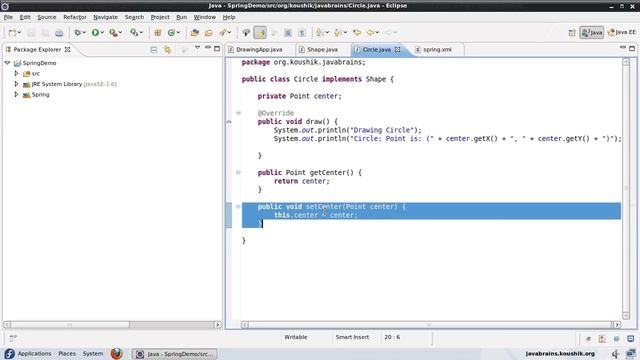Collapse All in Package Explorer
The width and height of the screenshot is (640, 360).
(x=154, y=50)
